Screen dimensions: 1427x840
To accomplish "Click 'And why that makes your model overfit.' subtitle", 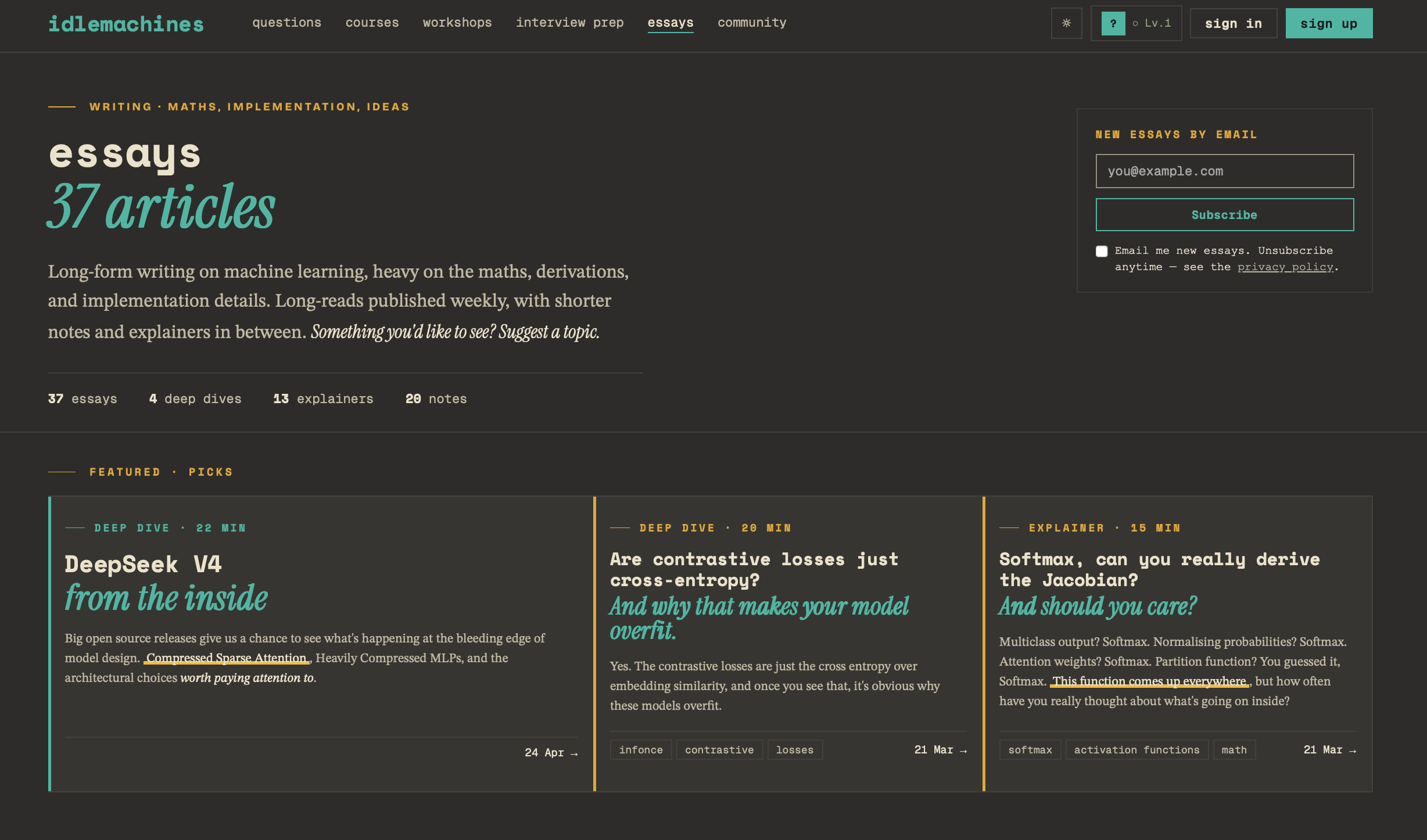I will (759, 619).
